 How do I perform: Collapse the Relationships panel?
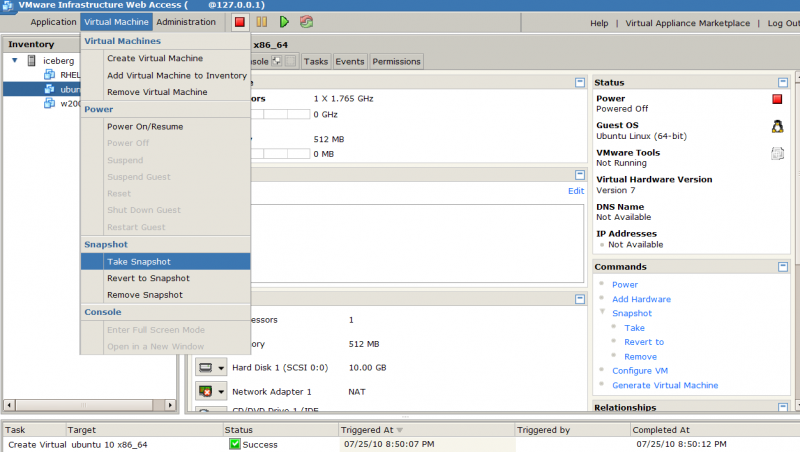783,407
